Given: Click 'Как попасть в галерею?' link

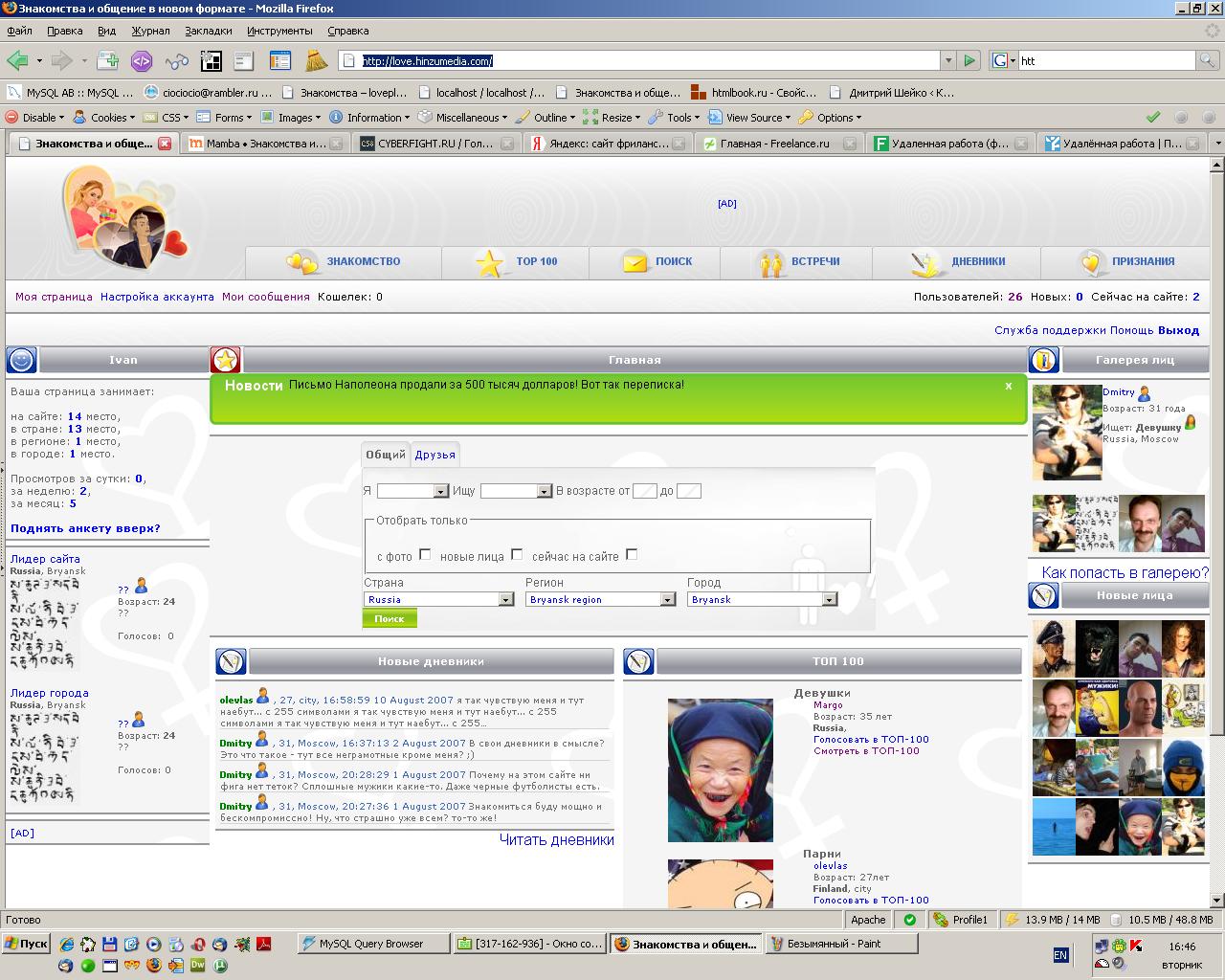Looking at the screenshot, I should point(1125,572).
